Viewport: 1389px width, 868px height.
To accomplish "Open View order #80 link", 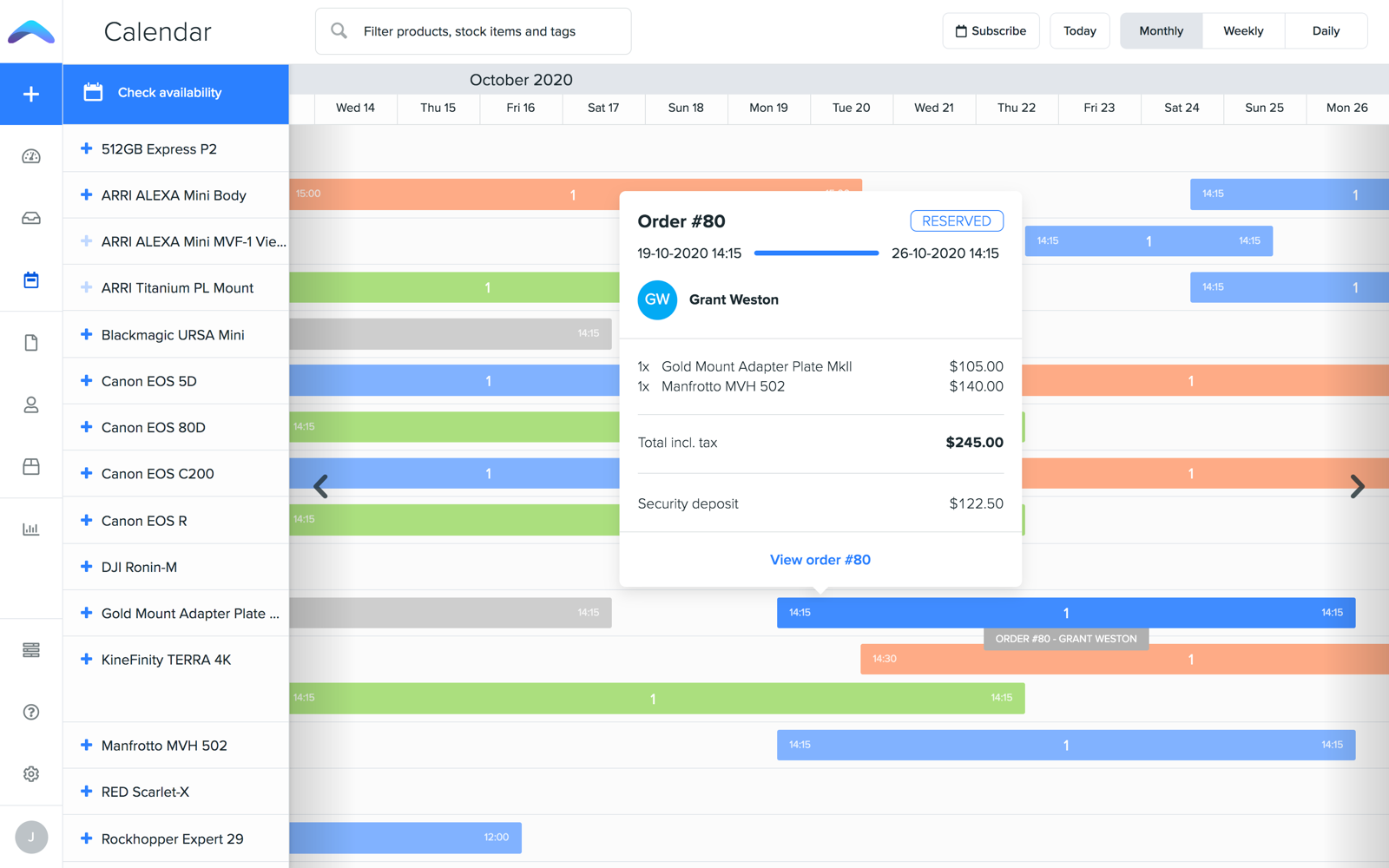I will [820, 559].
